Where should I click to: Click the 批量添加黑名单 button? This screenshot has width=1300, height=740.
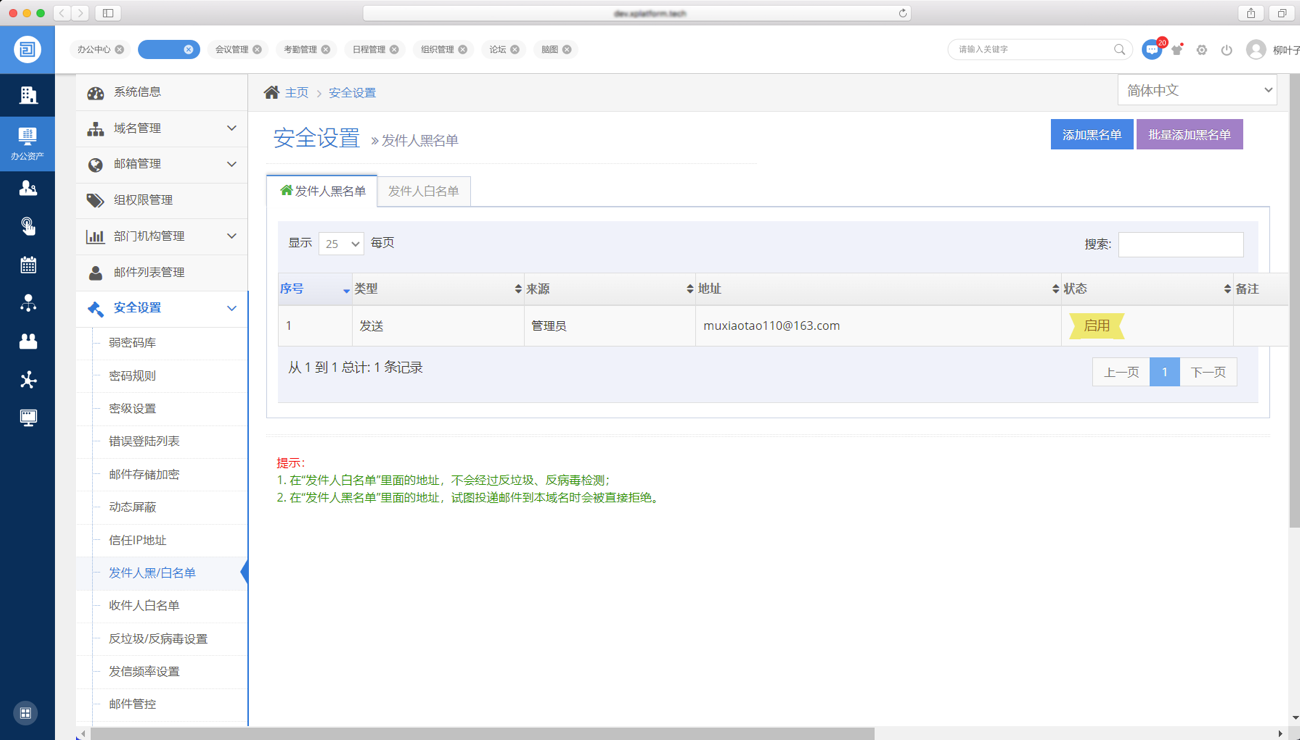pos(1189,135)
